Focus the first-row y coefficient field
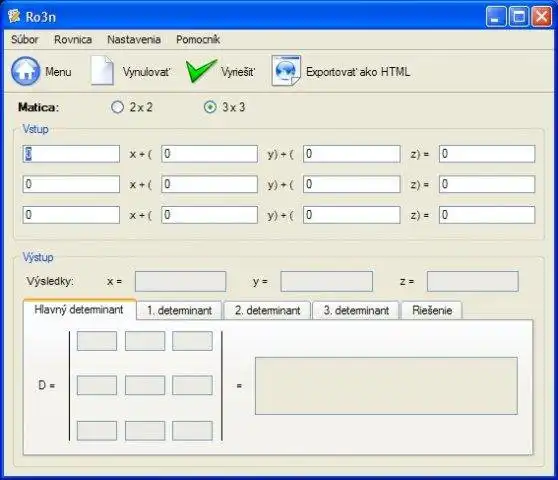The height and width of the screenshot is (480, 558). [210, 154]
